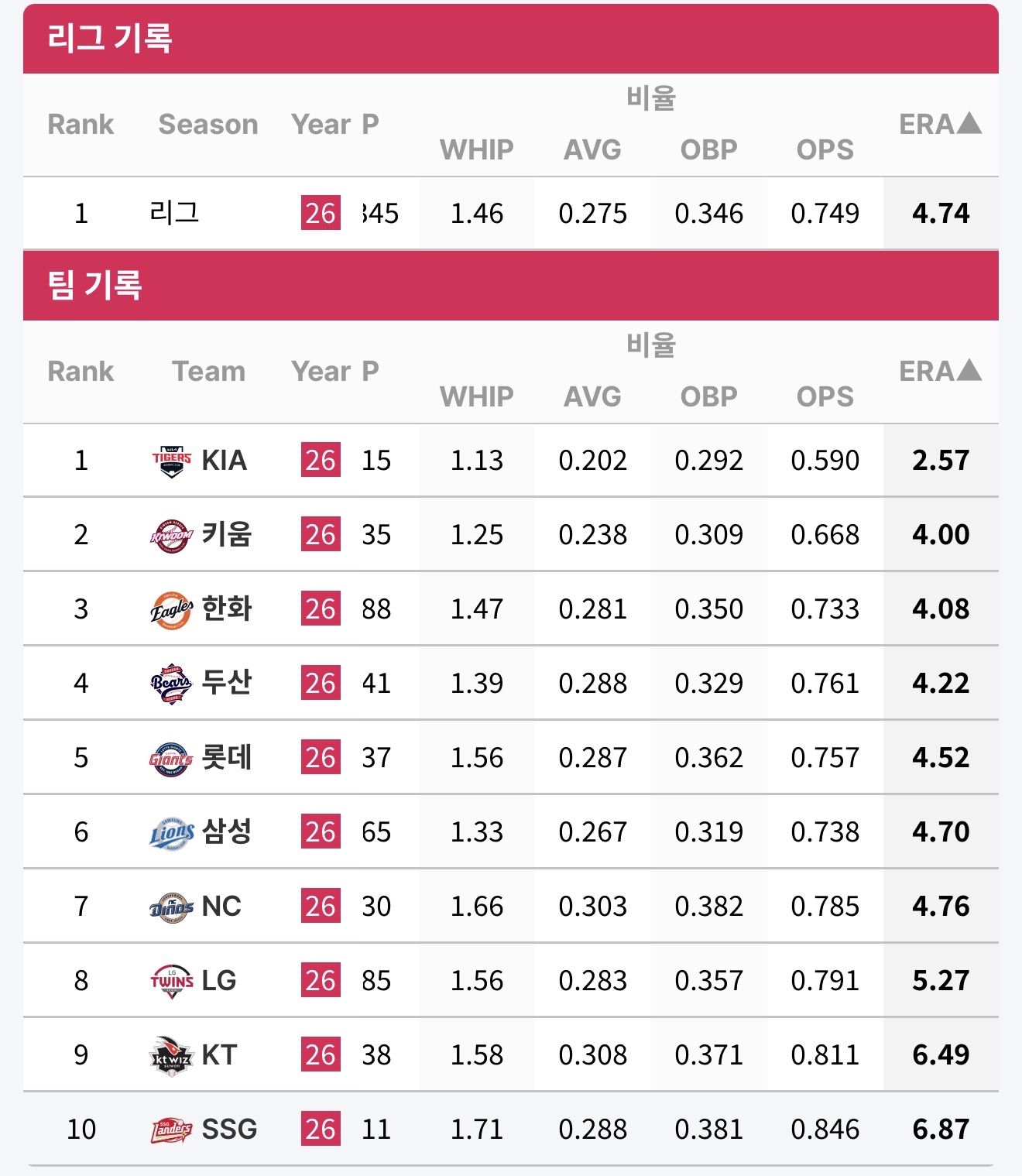Select the OBP header in league table
The width and height of the screenshot is (1022, 1176).
(708, 149)
